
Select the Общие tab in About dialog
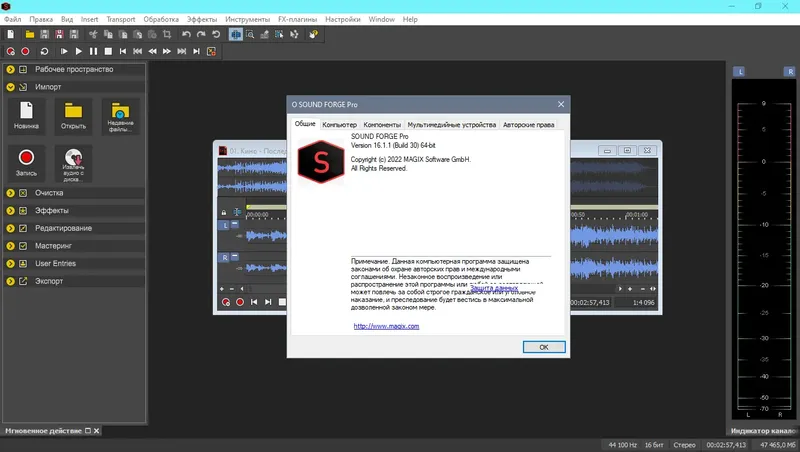[x=305, y=123]
